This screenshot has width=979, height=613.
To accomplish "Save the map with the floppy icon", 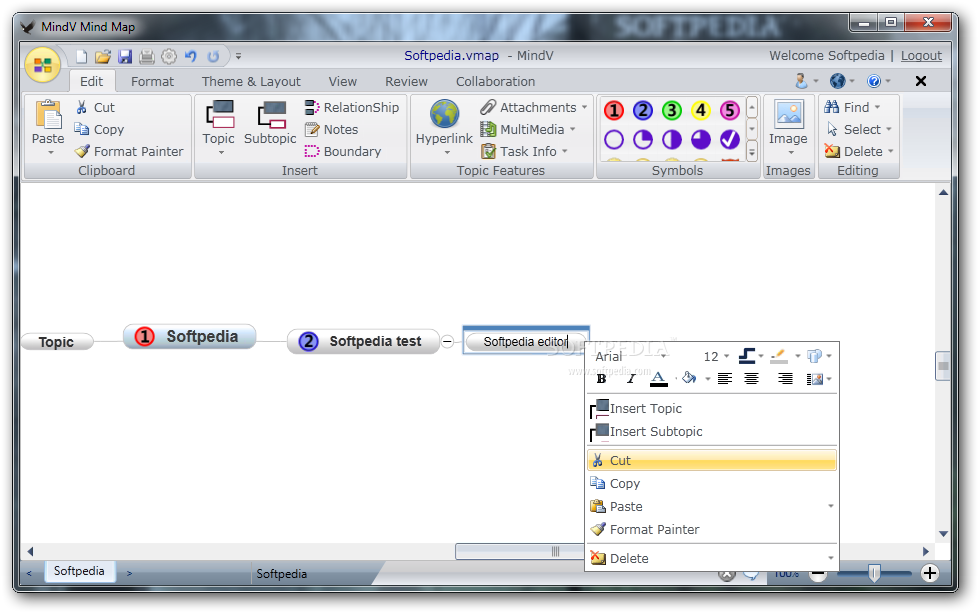I will 125,57.
